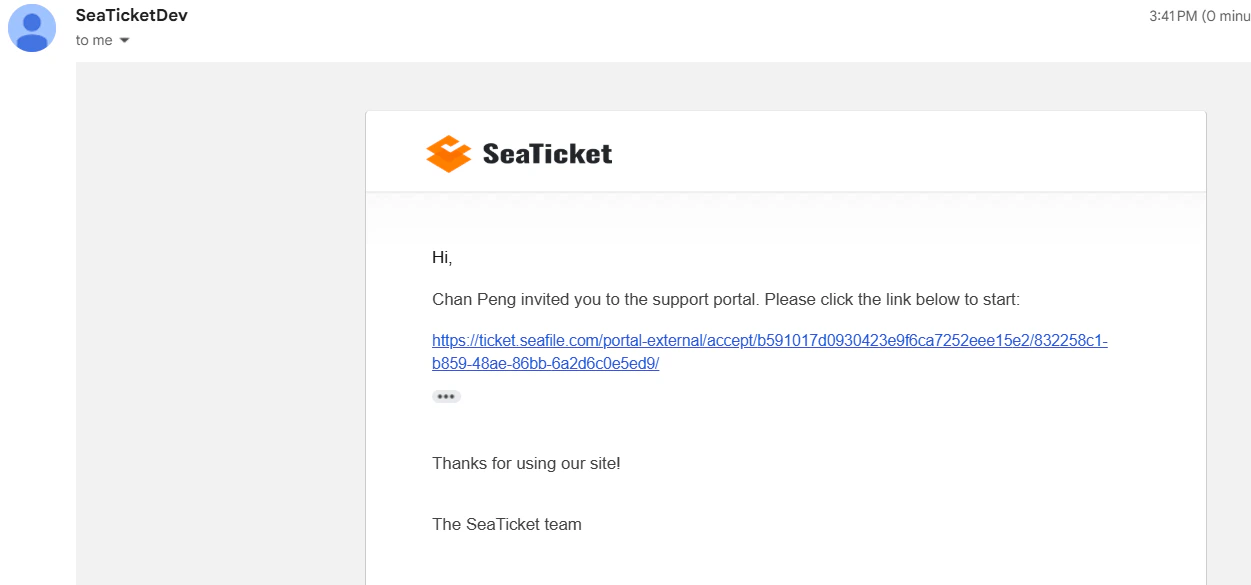Open the ticket.seafile.com invitation link

point(769,341)
